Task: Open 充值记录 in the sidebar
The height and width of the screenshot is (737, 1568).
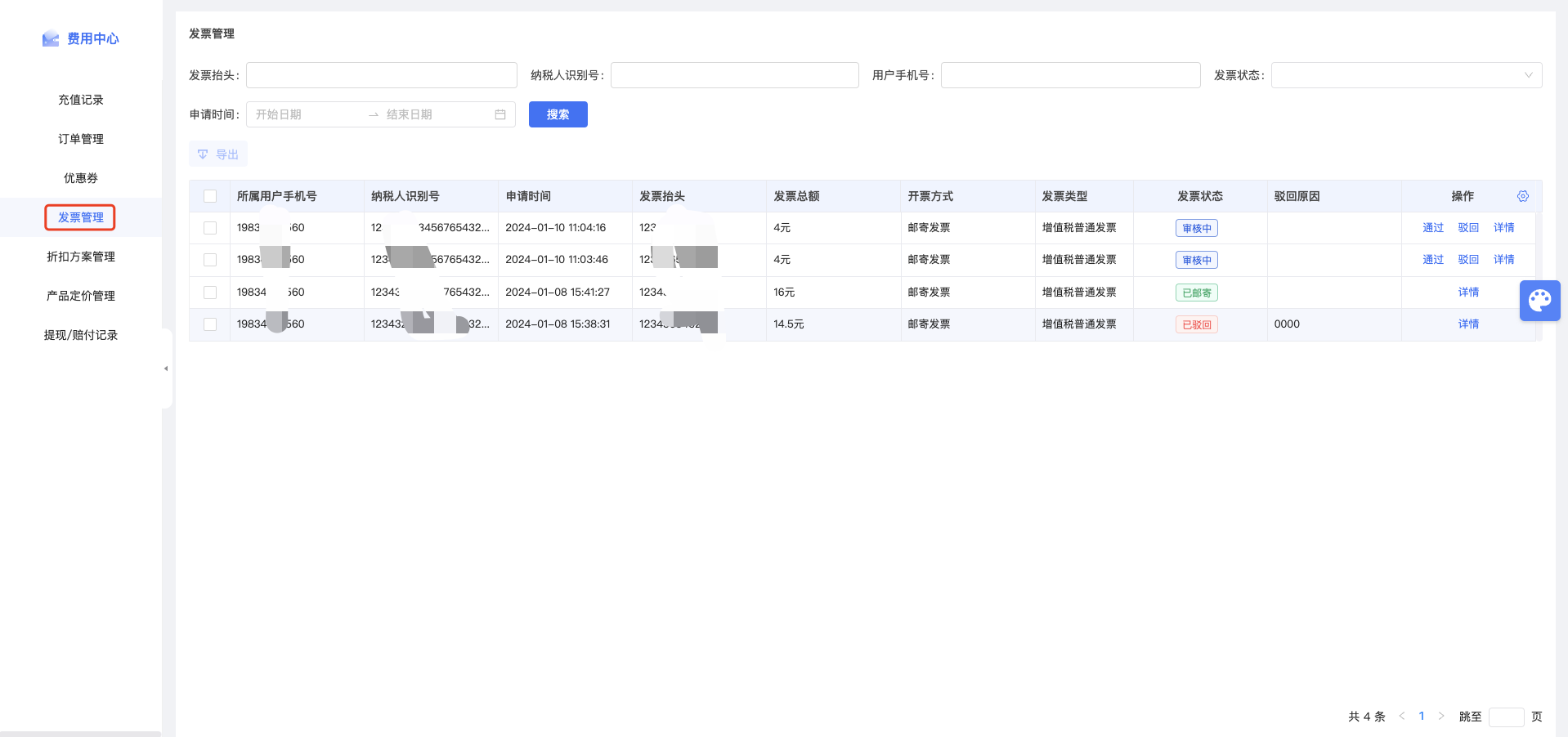Action: (81, 100)
